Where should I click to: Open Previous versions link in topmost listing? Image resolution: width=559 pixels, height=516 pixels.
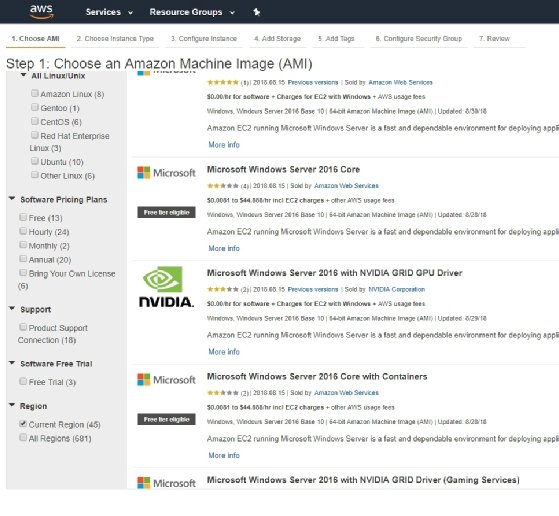point(313,82)
